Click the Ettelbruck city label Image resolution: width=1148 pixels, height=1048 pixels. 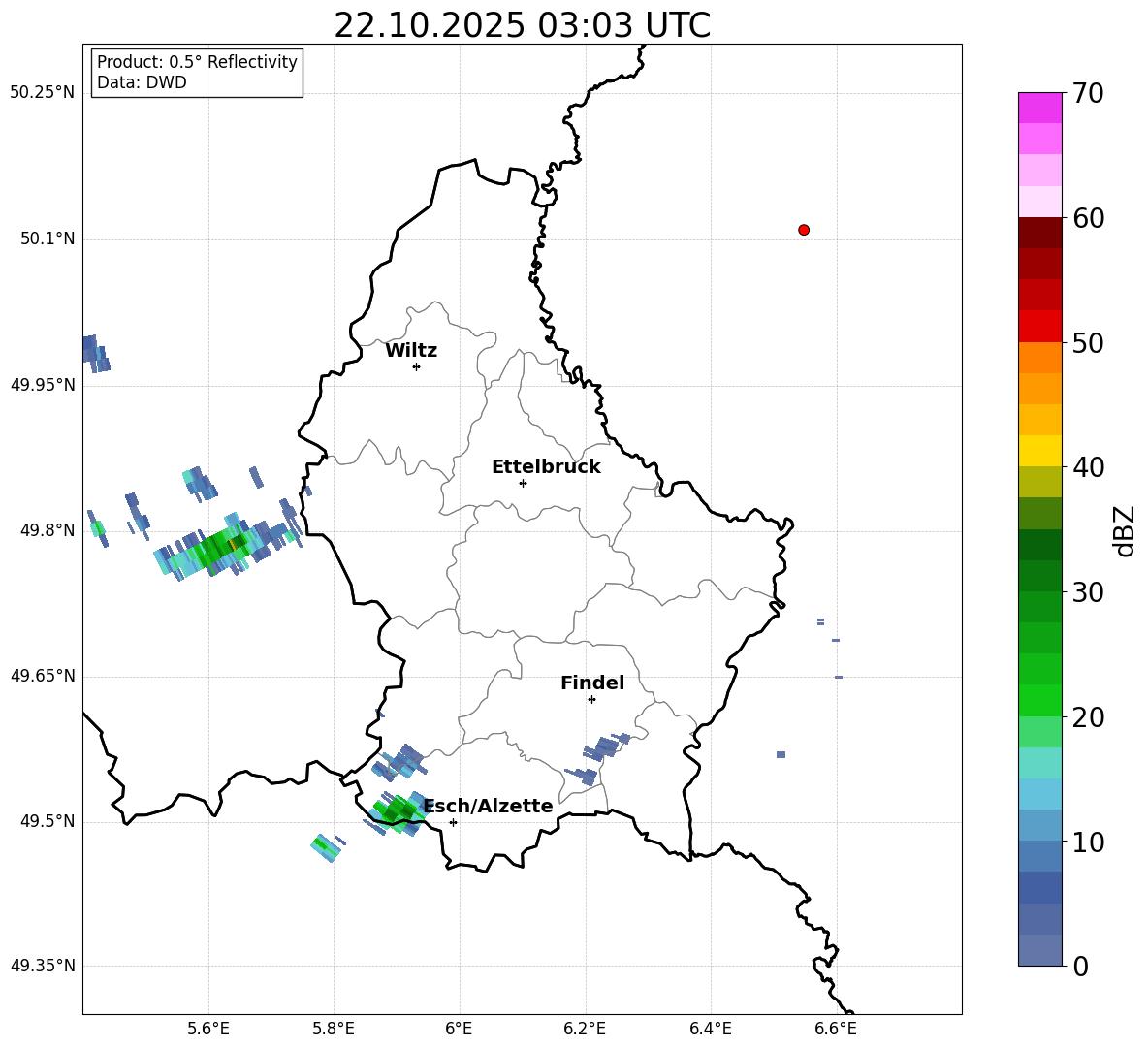[546, 467]
